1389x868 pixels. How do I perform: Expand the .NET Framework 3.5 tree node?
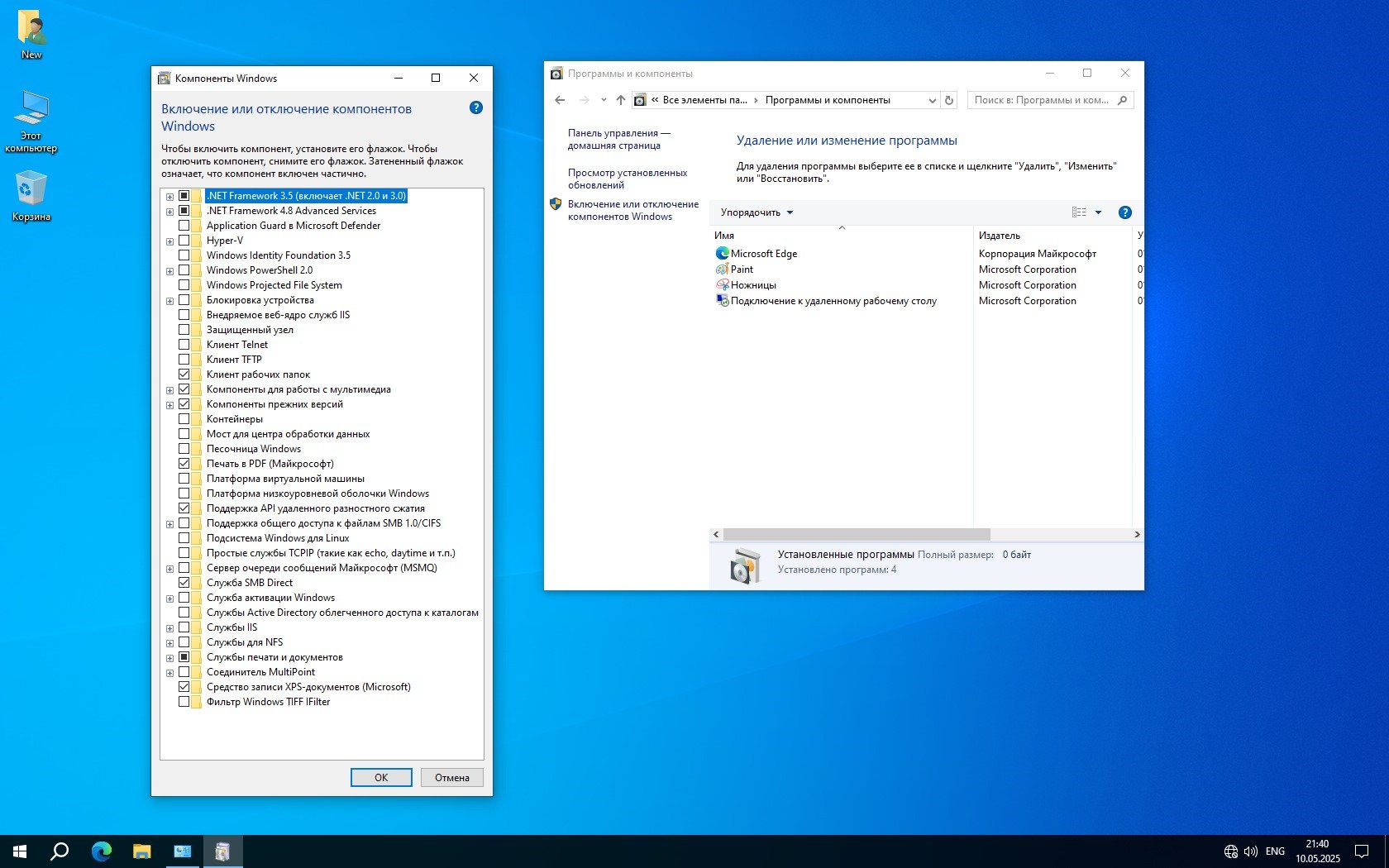tap(169, 197)
